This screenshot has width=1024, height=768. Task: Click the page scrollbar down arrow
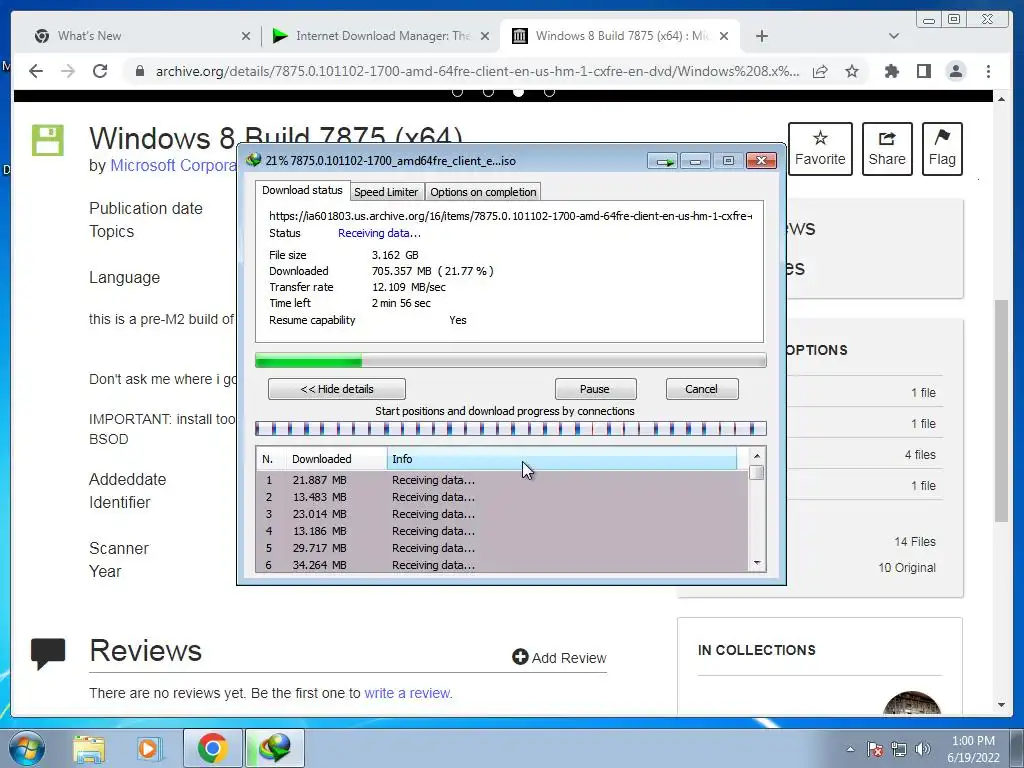click(1001, 705)
